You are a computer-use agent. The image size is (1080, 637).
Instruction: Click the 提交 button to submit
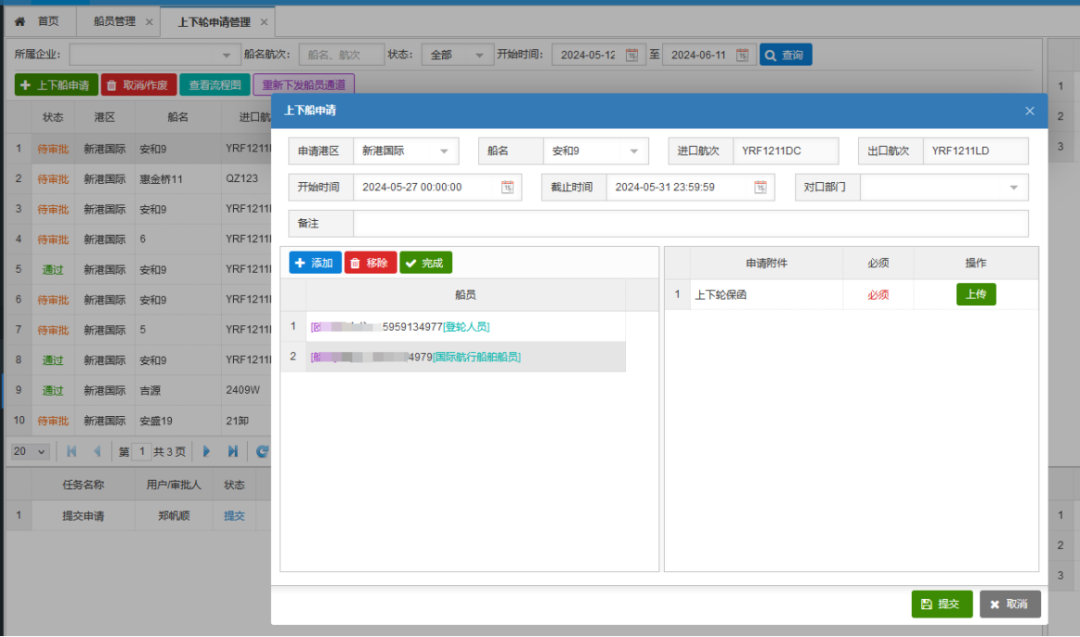[x=941, y=604]
